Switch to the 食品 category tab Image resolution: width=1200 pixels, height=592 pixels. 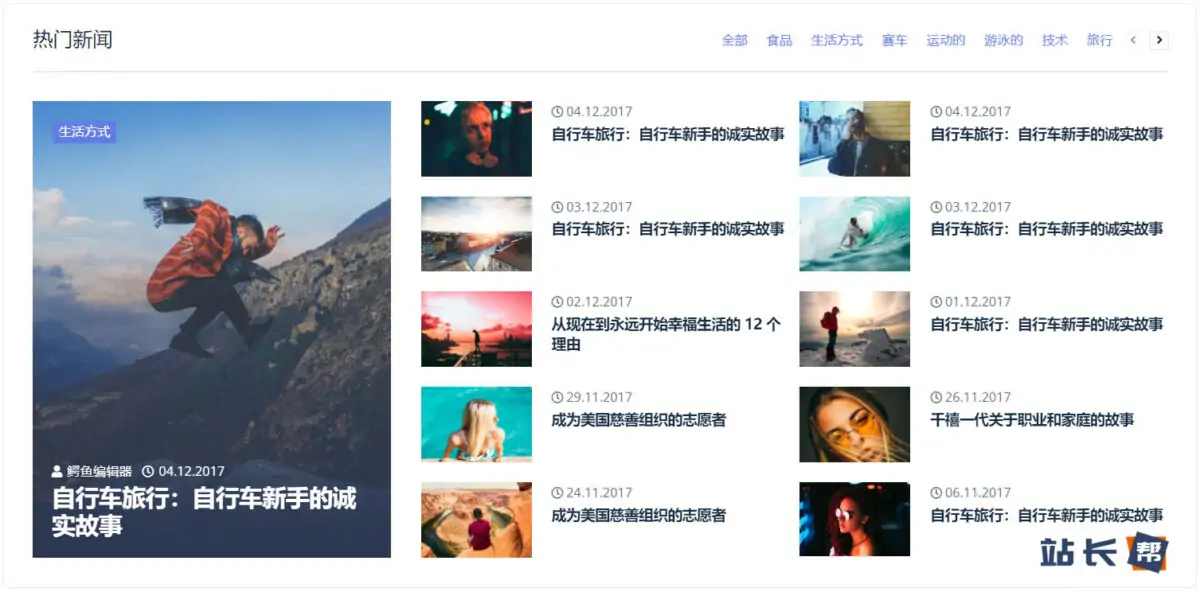pos(779,40)
